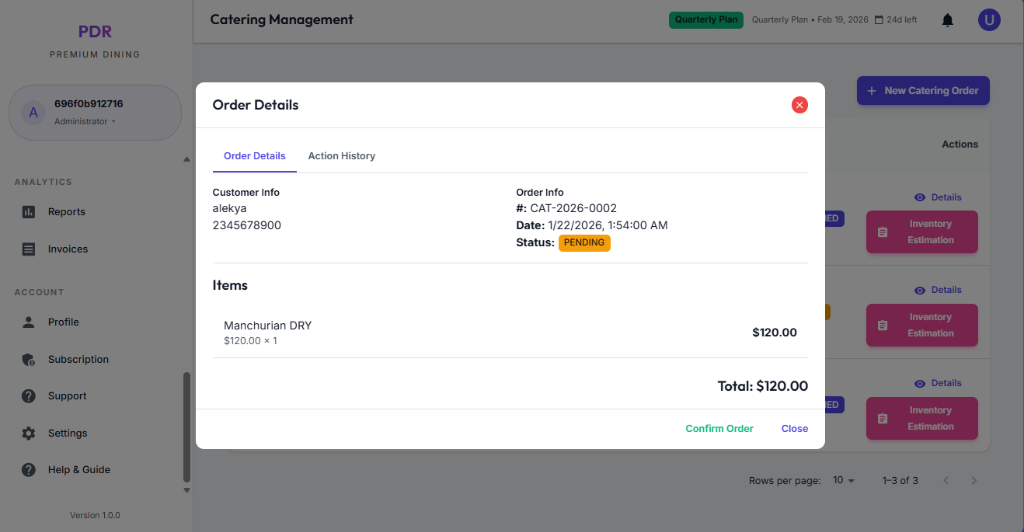Close the Order Details dialog with red X

pyautogui.click(x=799, y=105)
